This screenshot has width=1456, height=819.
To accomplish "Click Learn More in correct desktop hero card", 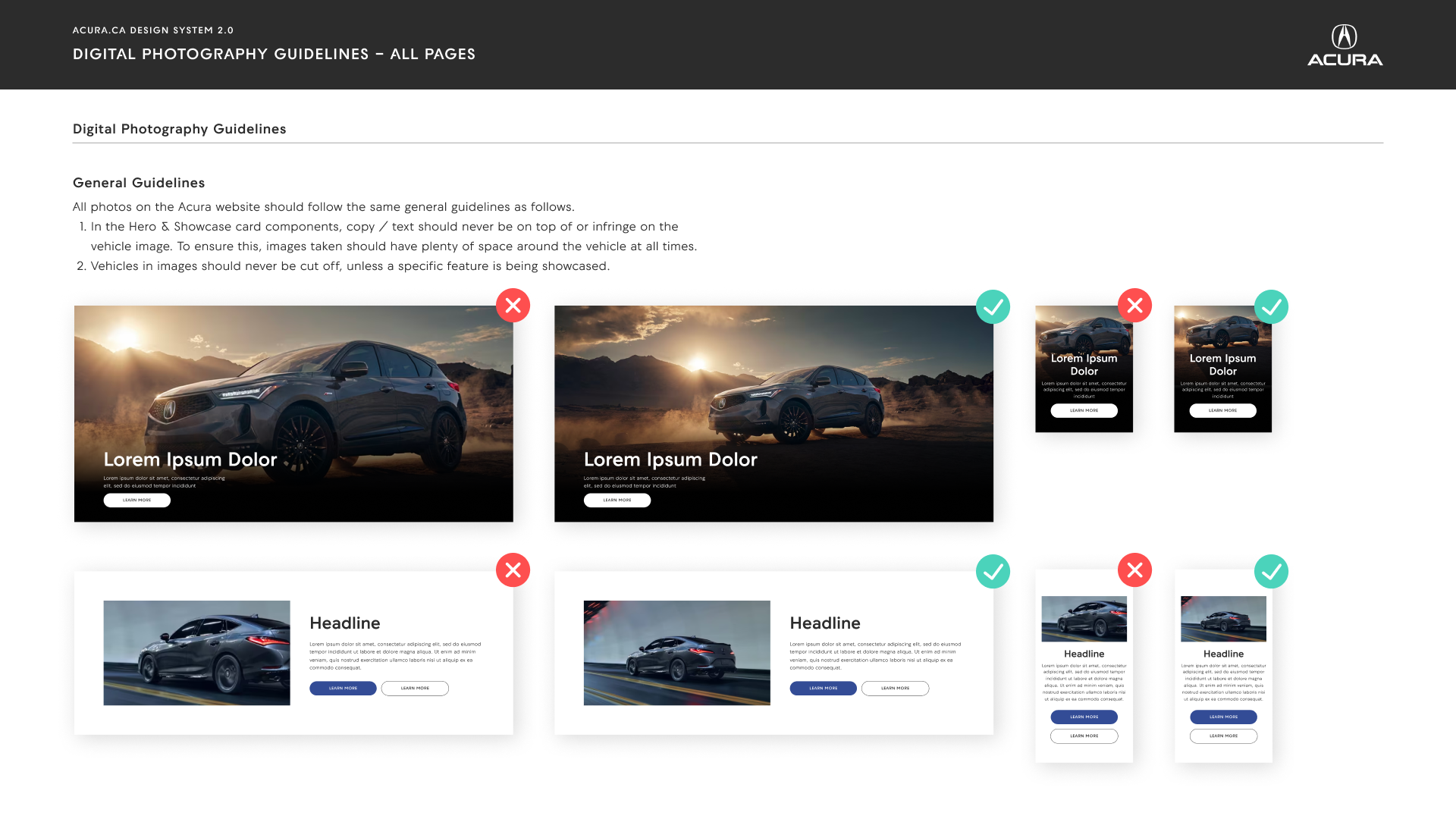I will click(617, 500).
